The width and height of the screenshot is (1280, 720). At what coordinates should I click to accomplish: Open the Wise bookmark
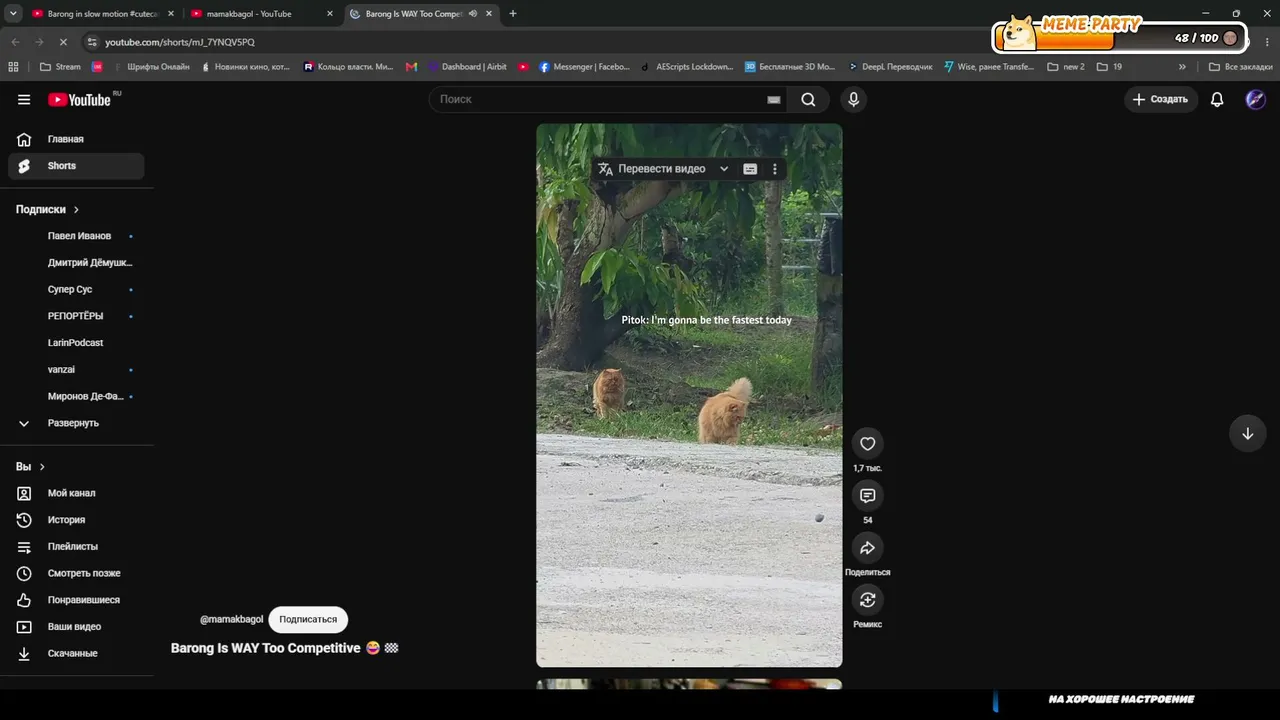989,67
